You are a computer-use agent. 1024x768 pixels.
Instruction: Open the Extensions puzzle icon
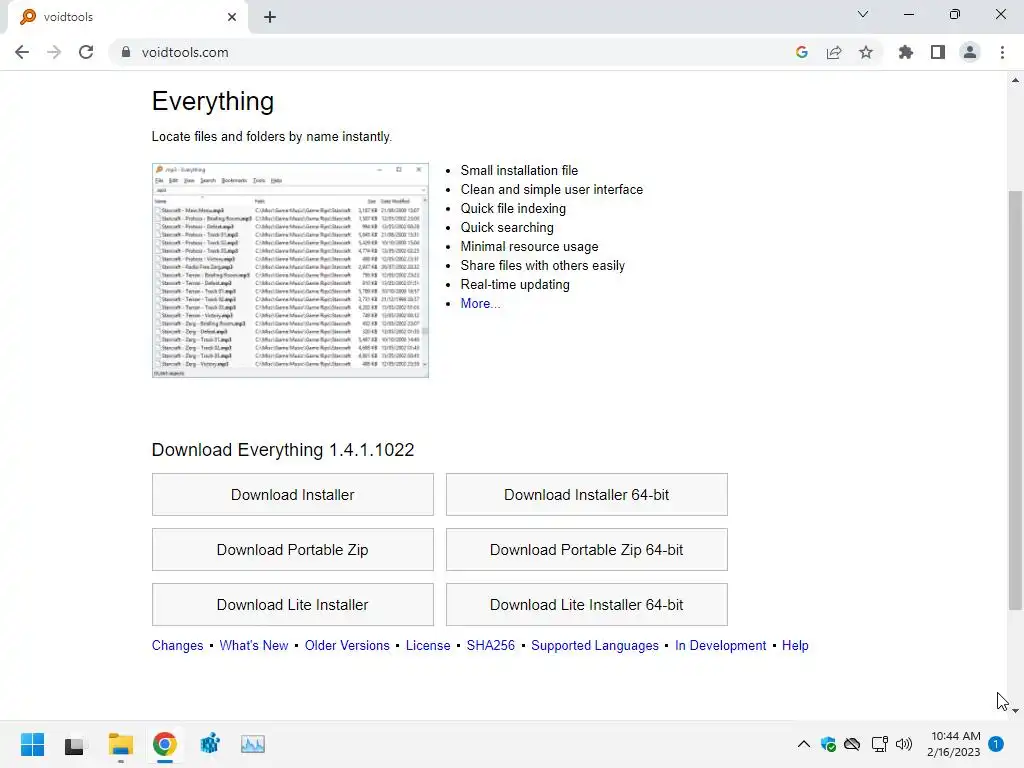tap(906, 52)
